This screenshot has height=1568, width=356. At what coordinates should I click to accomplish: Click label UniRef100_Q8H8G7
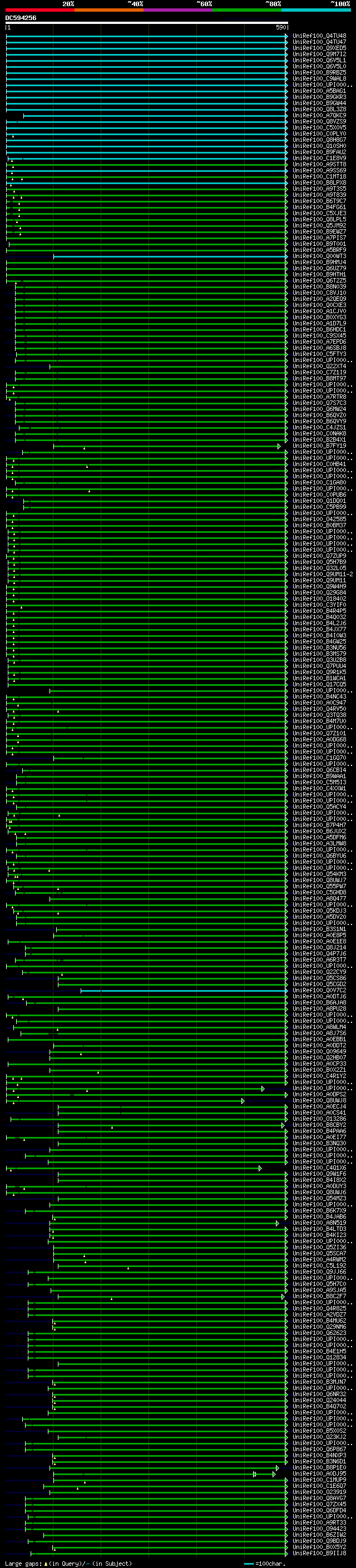coord(319,140)
